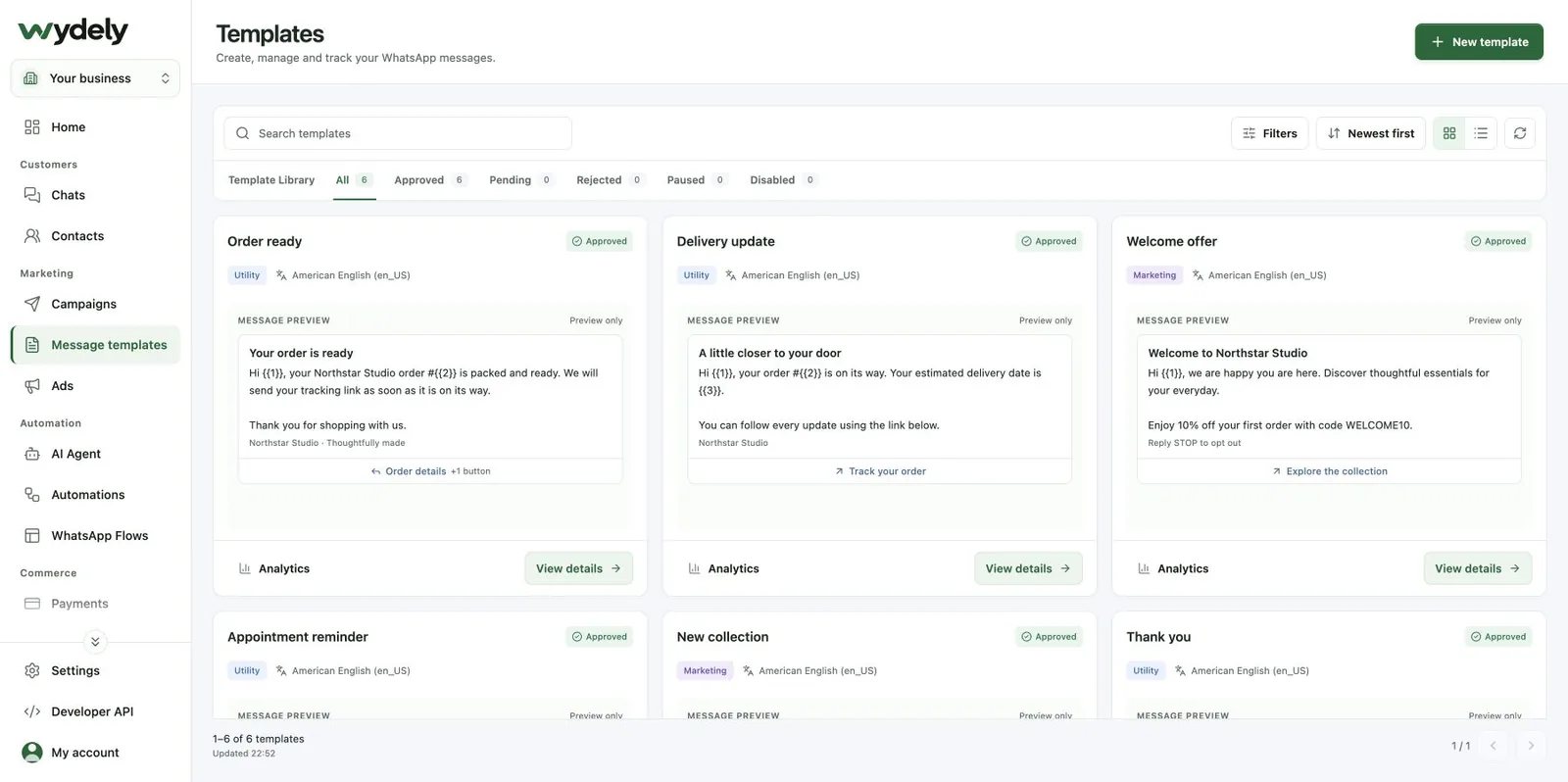
Task: Select the Pending tab
Action: 520,180
